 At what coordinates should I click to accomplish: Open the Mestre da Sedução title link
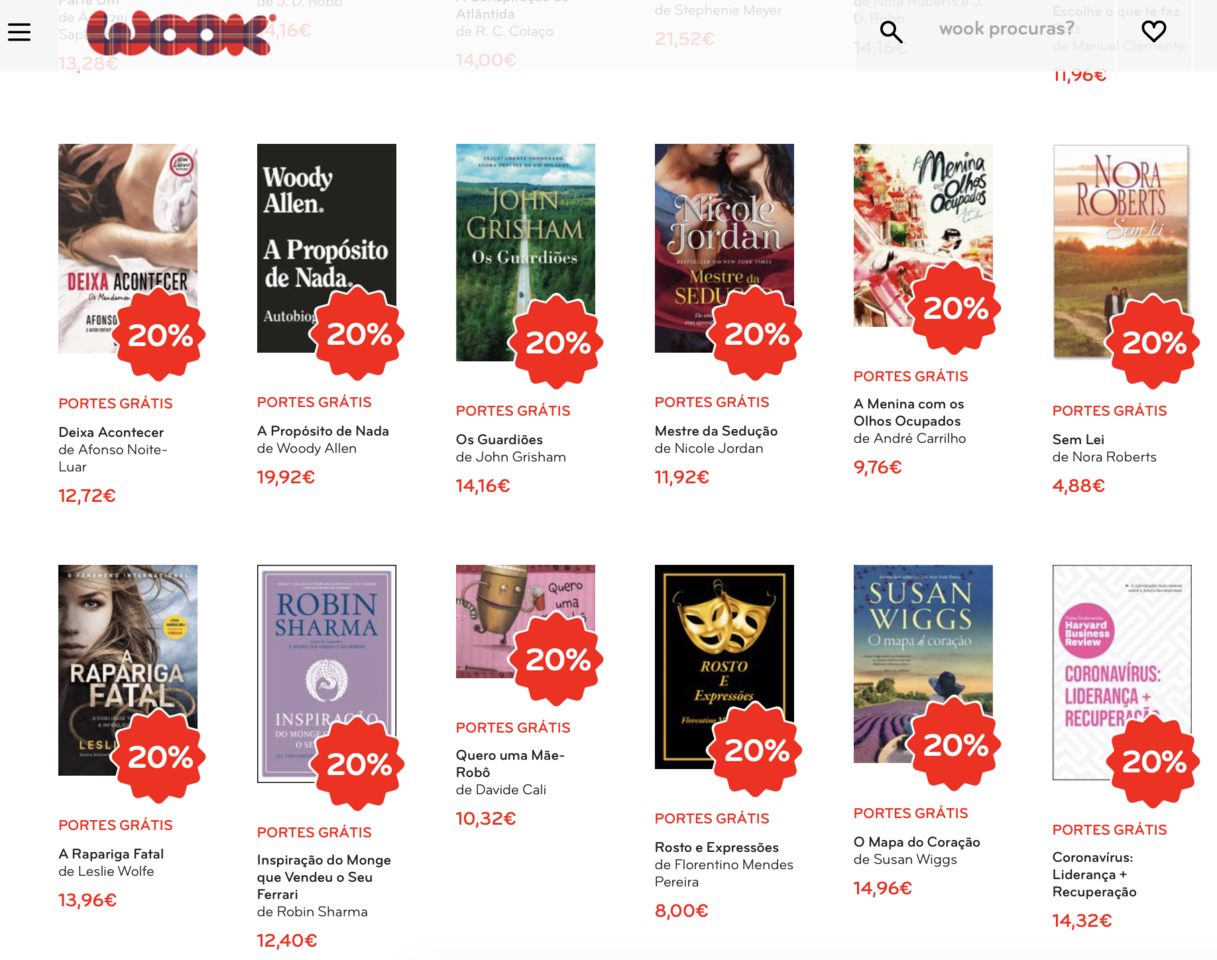tap(715, 431)
